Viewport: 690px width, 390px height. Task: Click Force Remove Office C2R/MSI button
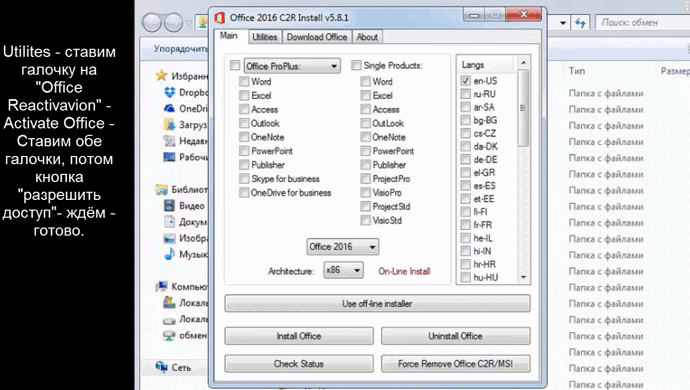click(455, 364)
